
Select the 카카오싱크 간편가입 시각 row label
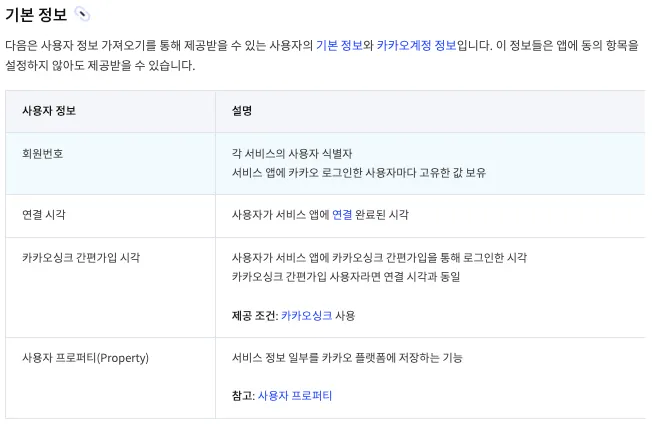coord(81,257)
